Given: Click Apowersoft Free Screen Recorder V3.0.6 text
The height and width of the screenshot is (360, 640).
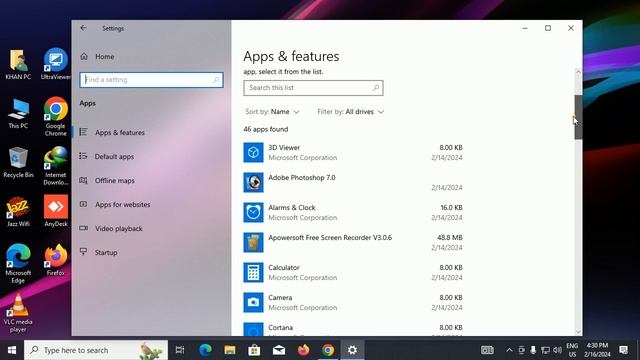Looking at the screenshot, I should [x=330, y=238].
